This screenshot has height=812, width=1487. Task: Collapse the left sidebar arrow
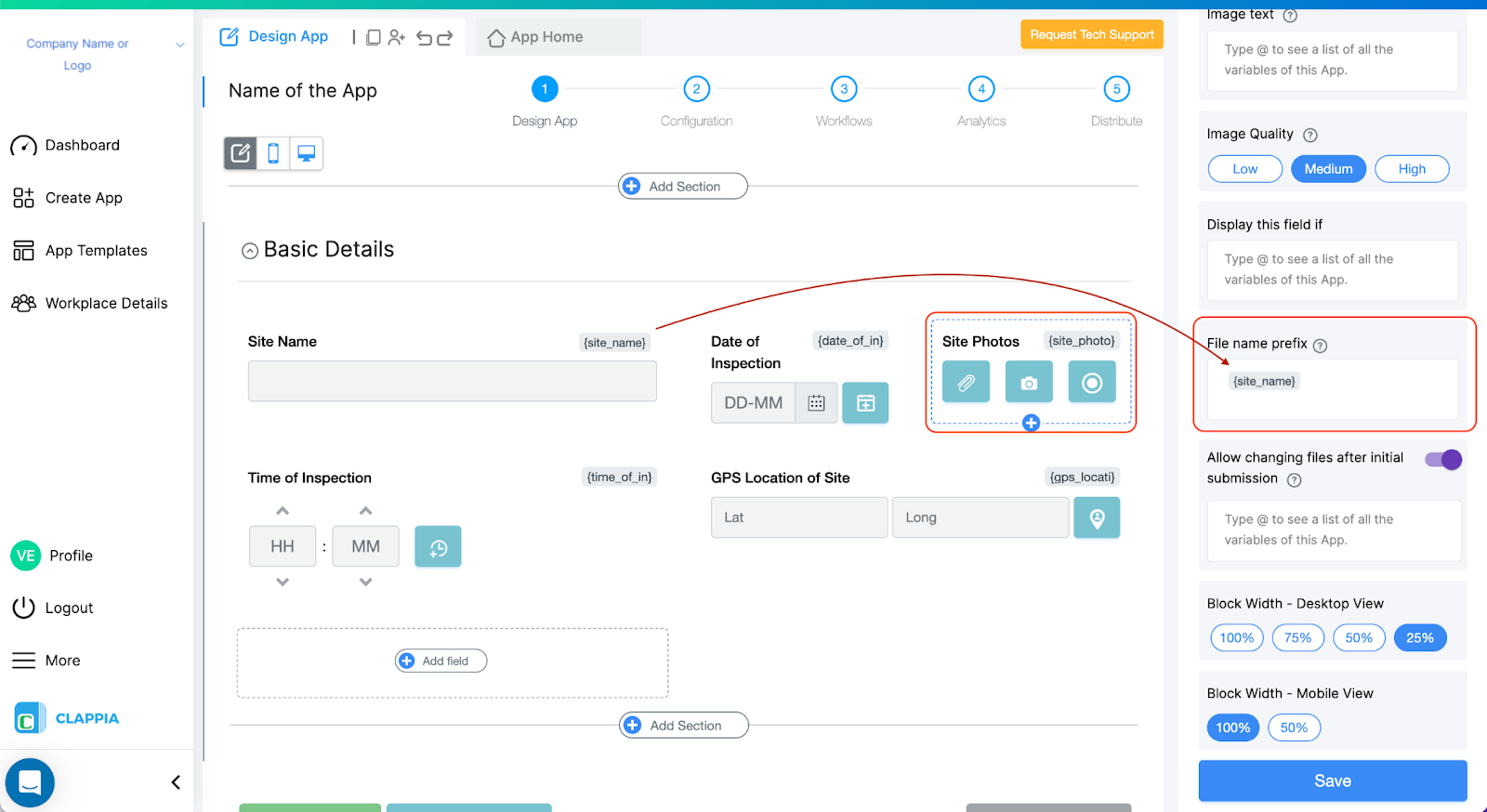[x=176, y=782]
